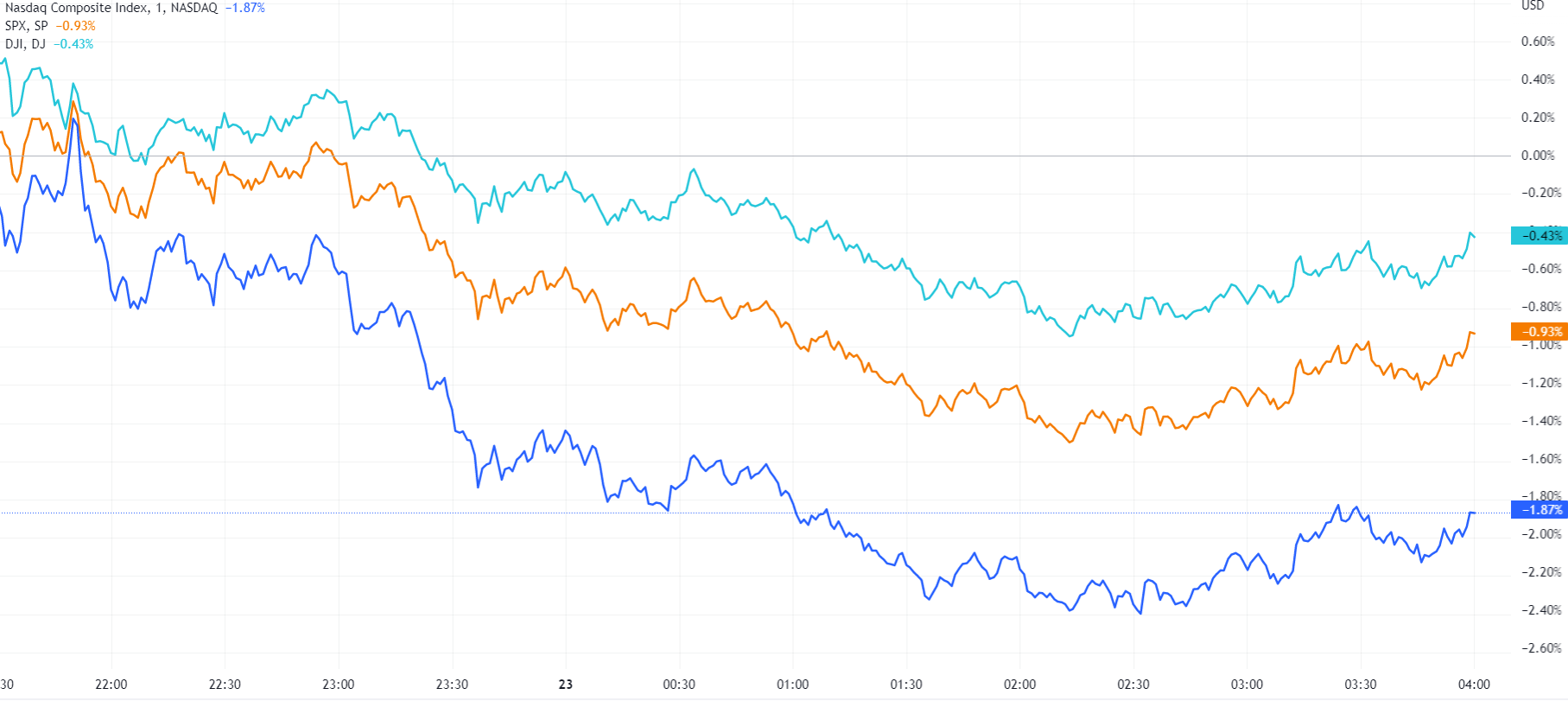Click the 22:00 time axis label

111,685
